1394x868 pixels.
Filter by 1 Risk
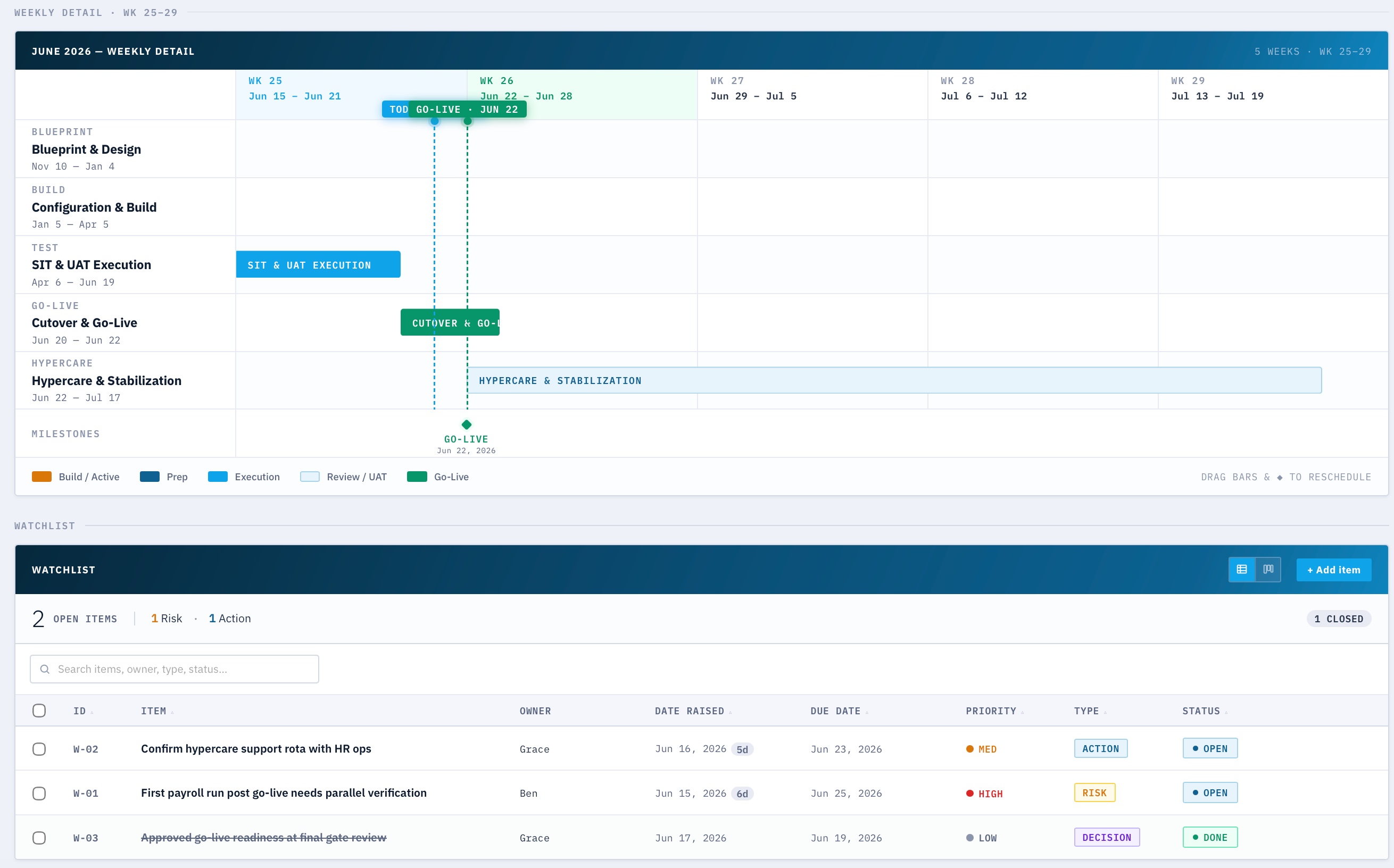point(167,618)
